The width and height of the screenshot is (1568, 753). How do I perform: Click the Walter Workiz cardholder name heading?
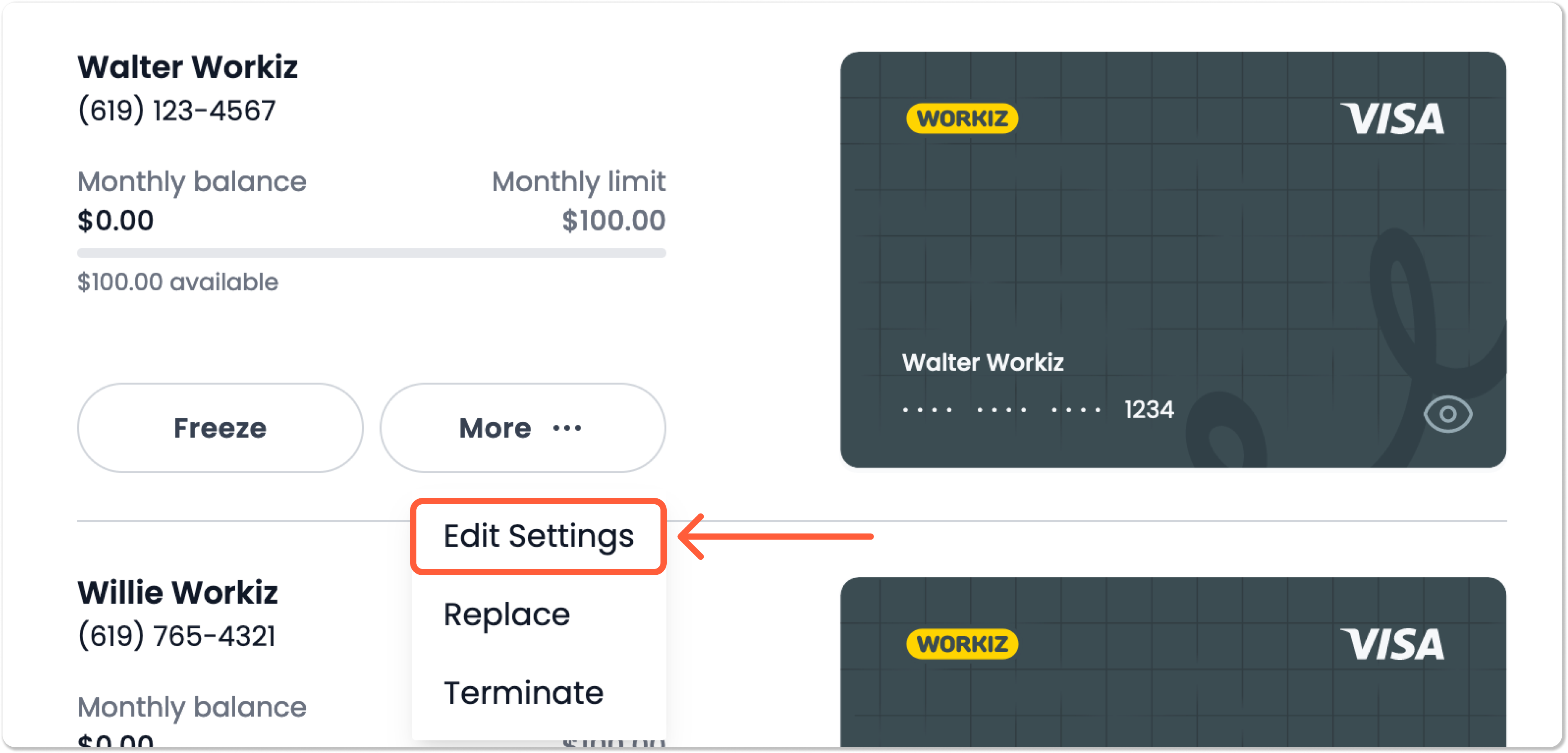coord(187,67)
